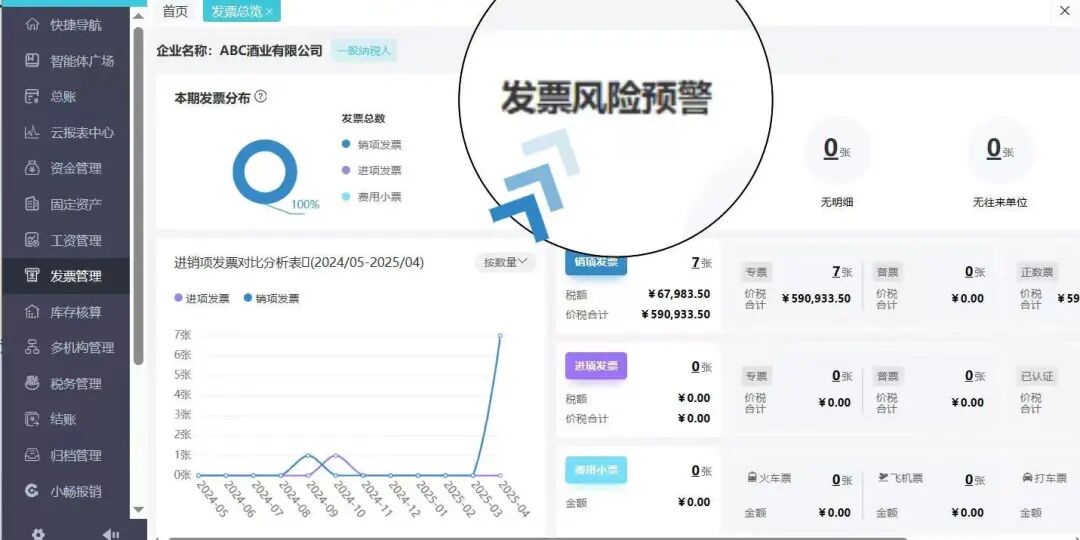The height and width of the screenshot is (540, 1080).
Task: Click the 已认证 label
Action: [x=1037, y=376]
